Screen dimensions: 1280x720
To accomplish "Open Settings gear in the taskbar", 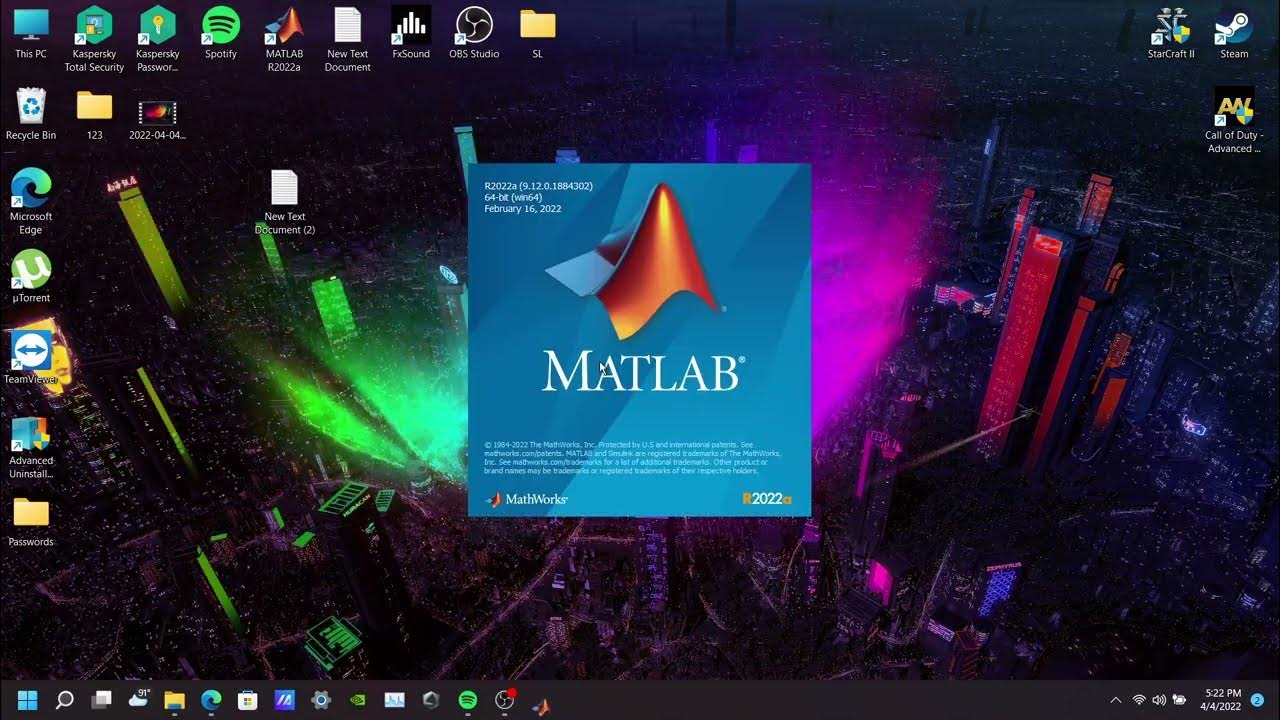I will 321,700.
